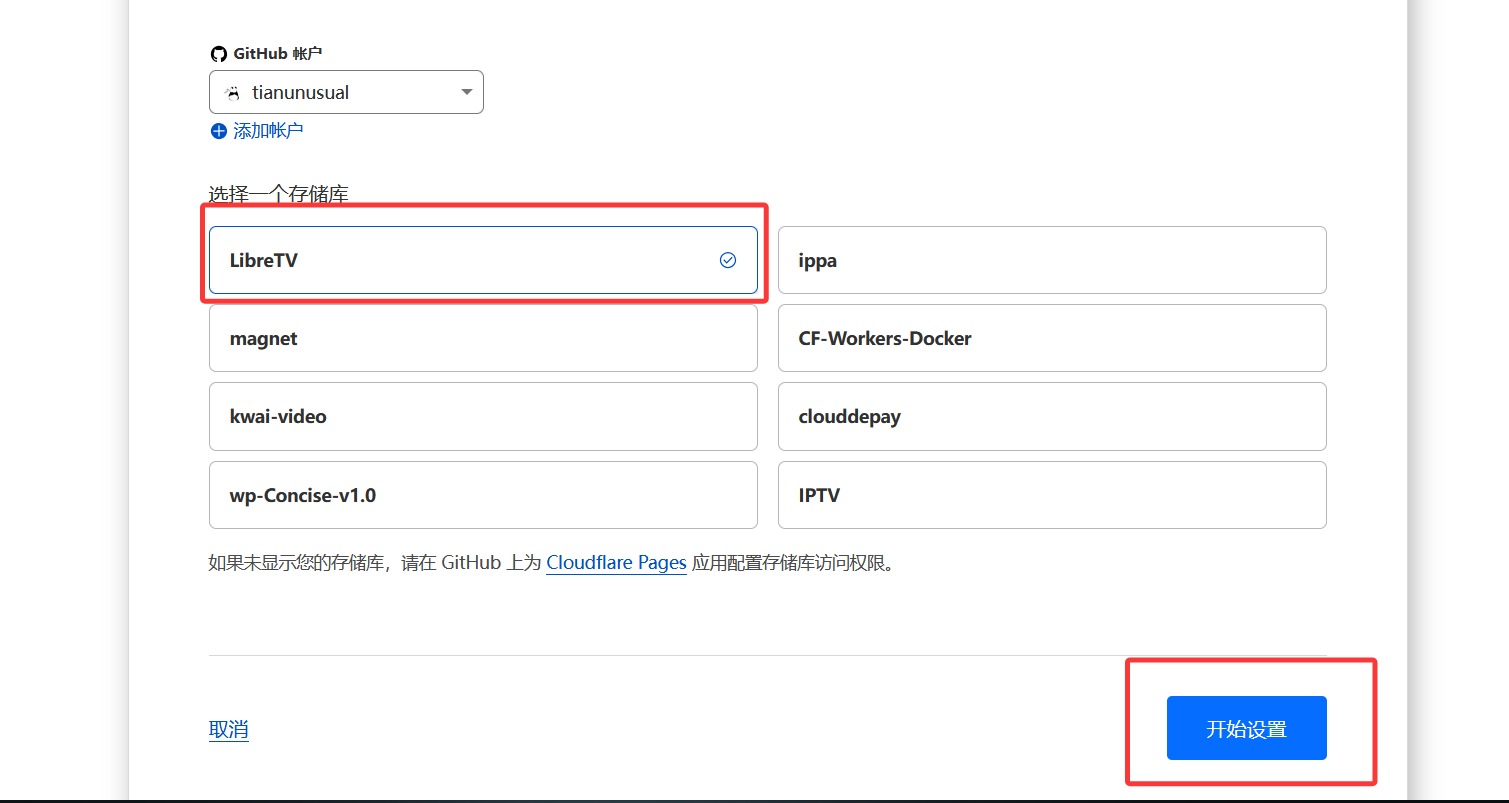Click the plus icon beside 添加帐户
The width and height of the screenshot is (1509, 803).
(x=219, y=131)
